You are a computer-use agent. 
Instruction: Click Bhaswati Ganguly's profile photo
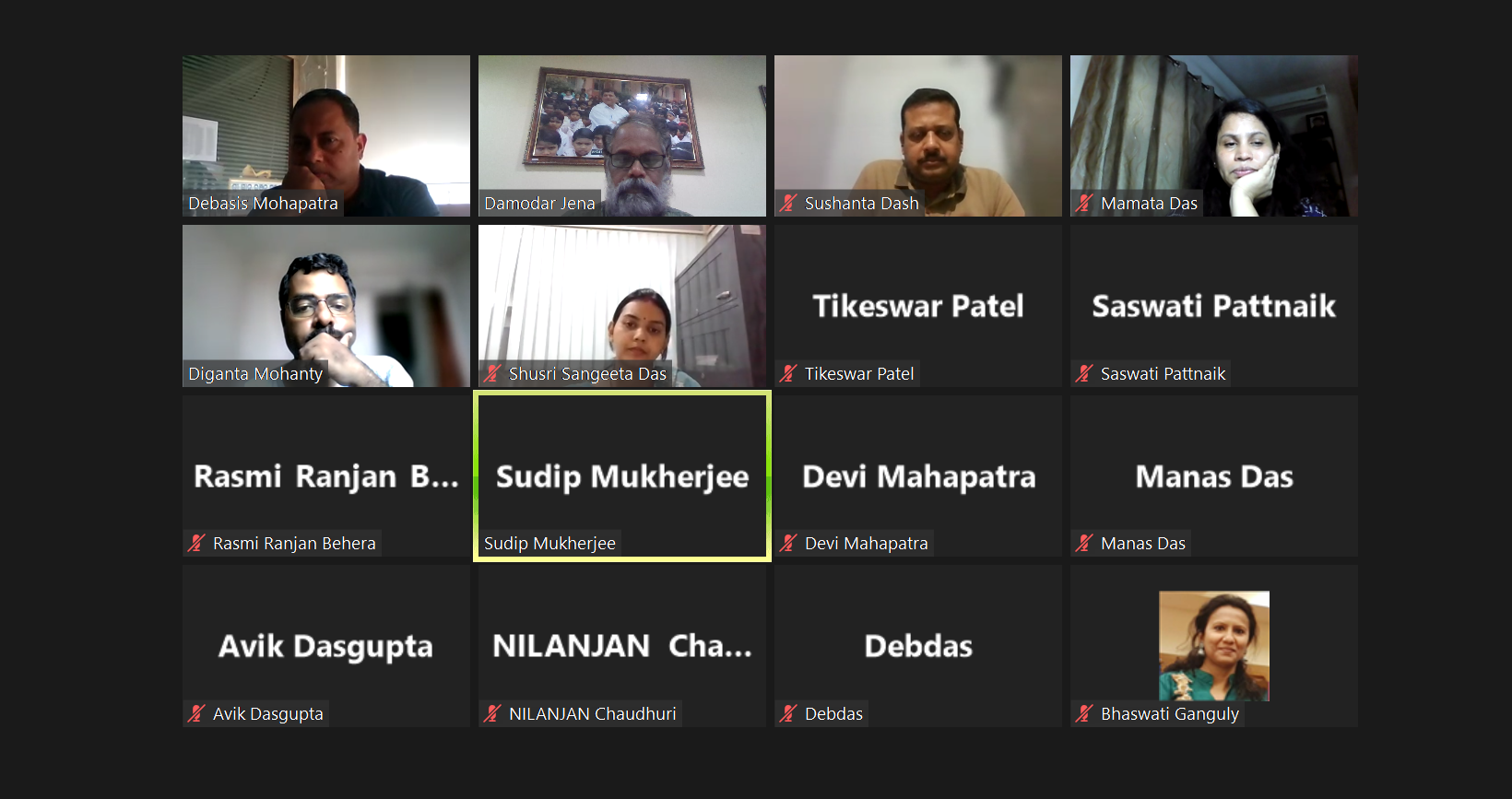(1214, 646)
